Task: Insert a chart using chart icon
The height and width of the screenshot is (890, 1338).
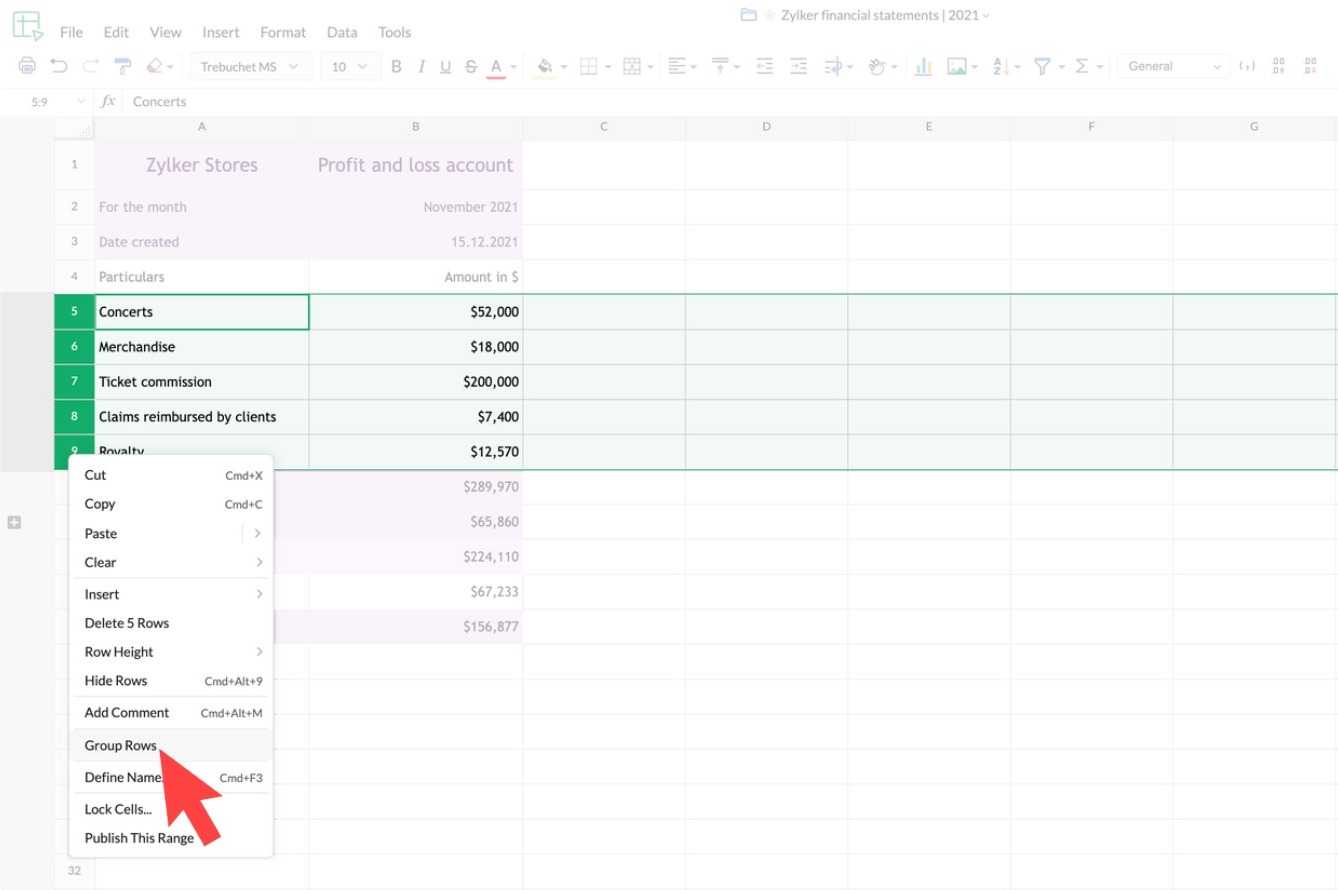Action: [x=923, y=67]
